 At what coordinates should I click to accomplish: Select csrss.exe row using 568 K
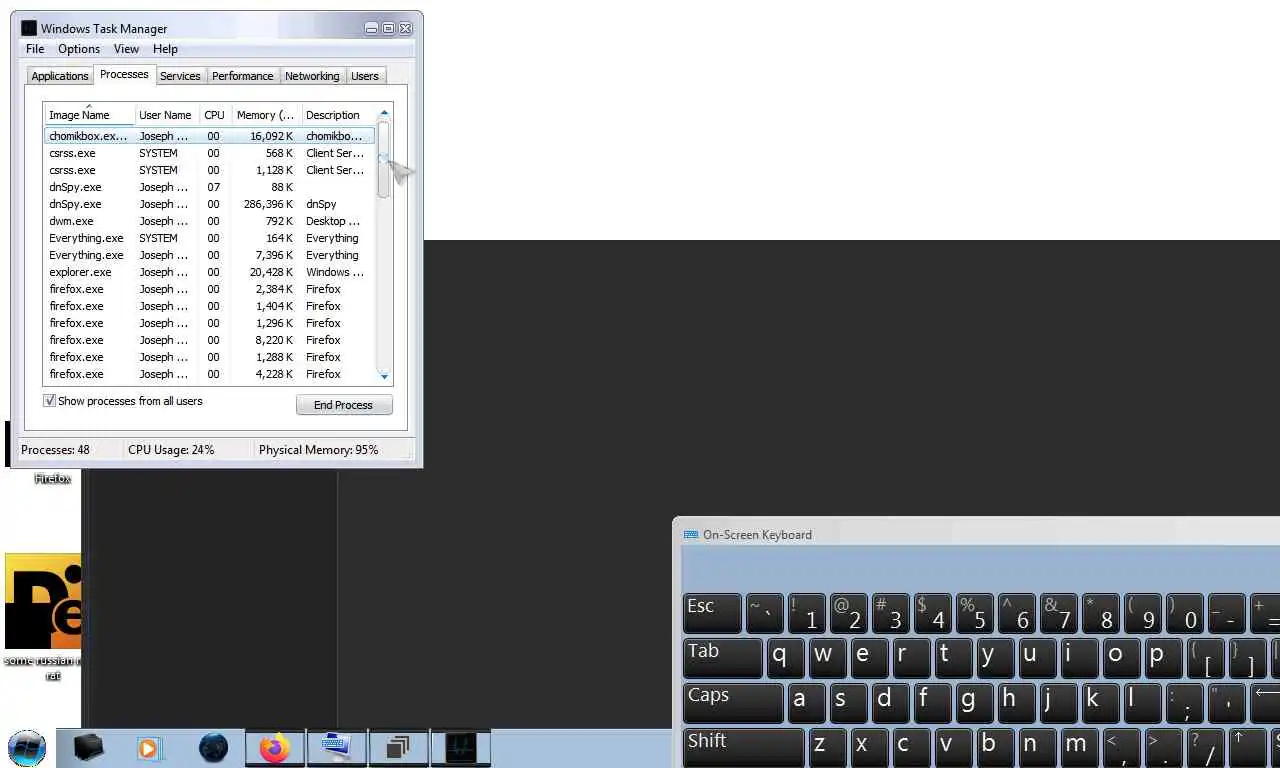click(x=209, y=153)
